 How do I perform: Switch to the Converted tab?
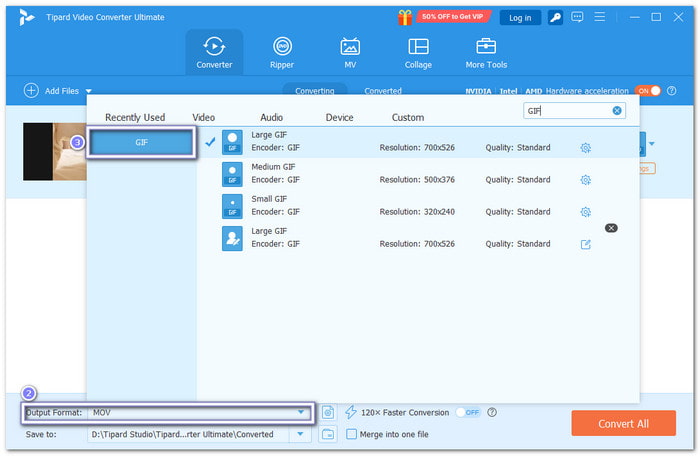(383, 91)
